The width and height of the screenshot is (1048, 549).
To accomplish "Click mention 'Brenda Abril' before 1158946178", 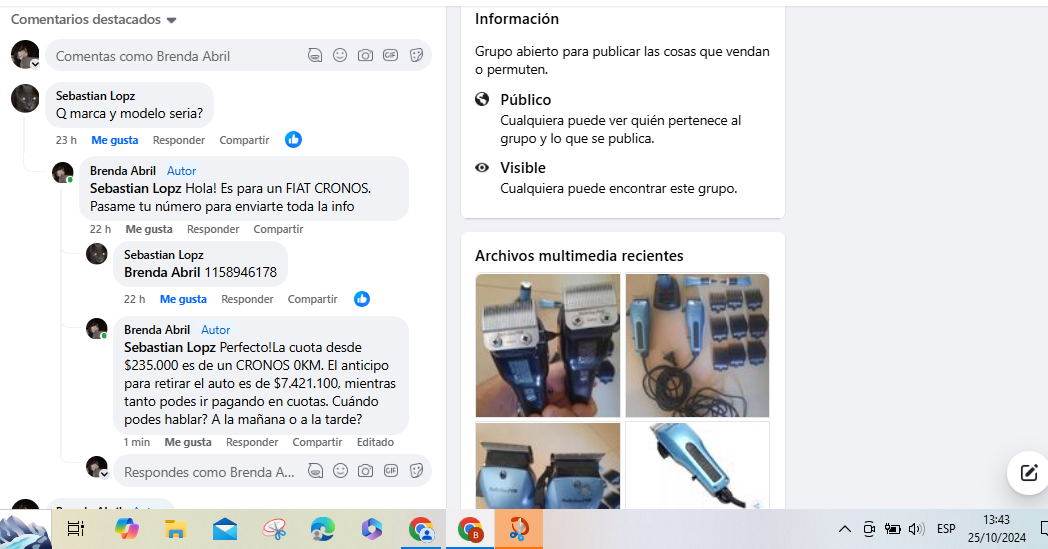I will tap(162, 272).
